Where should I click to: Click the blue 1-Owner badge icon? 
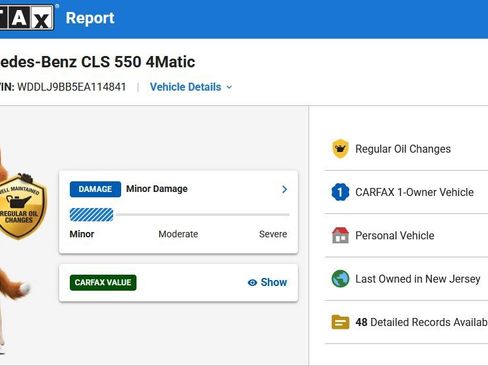[340, 192]
